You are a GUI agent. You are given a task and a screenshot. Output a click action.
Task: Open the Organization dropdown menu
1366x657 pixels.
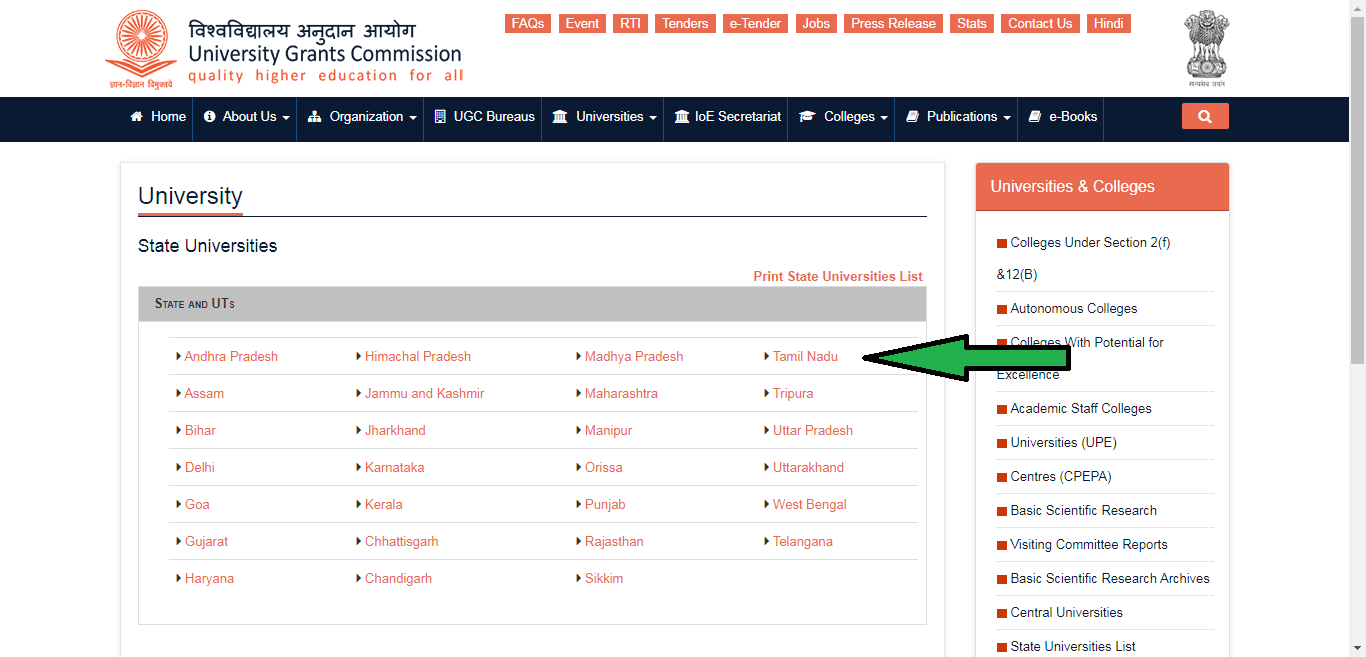[x=362, y=117]
